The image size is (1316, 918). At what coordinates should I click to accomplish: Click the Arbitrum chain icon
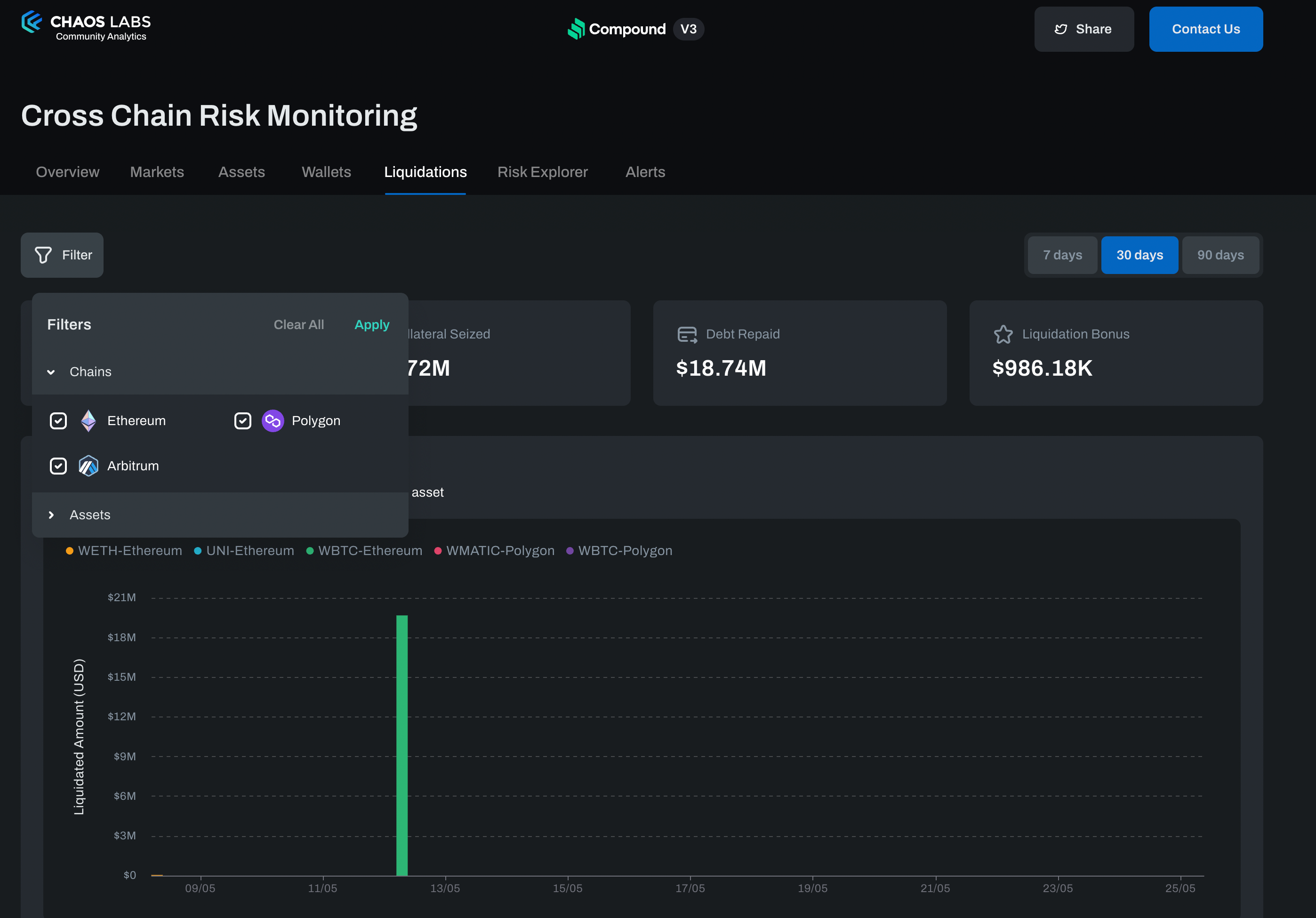(88, 466)
